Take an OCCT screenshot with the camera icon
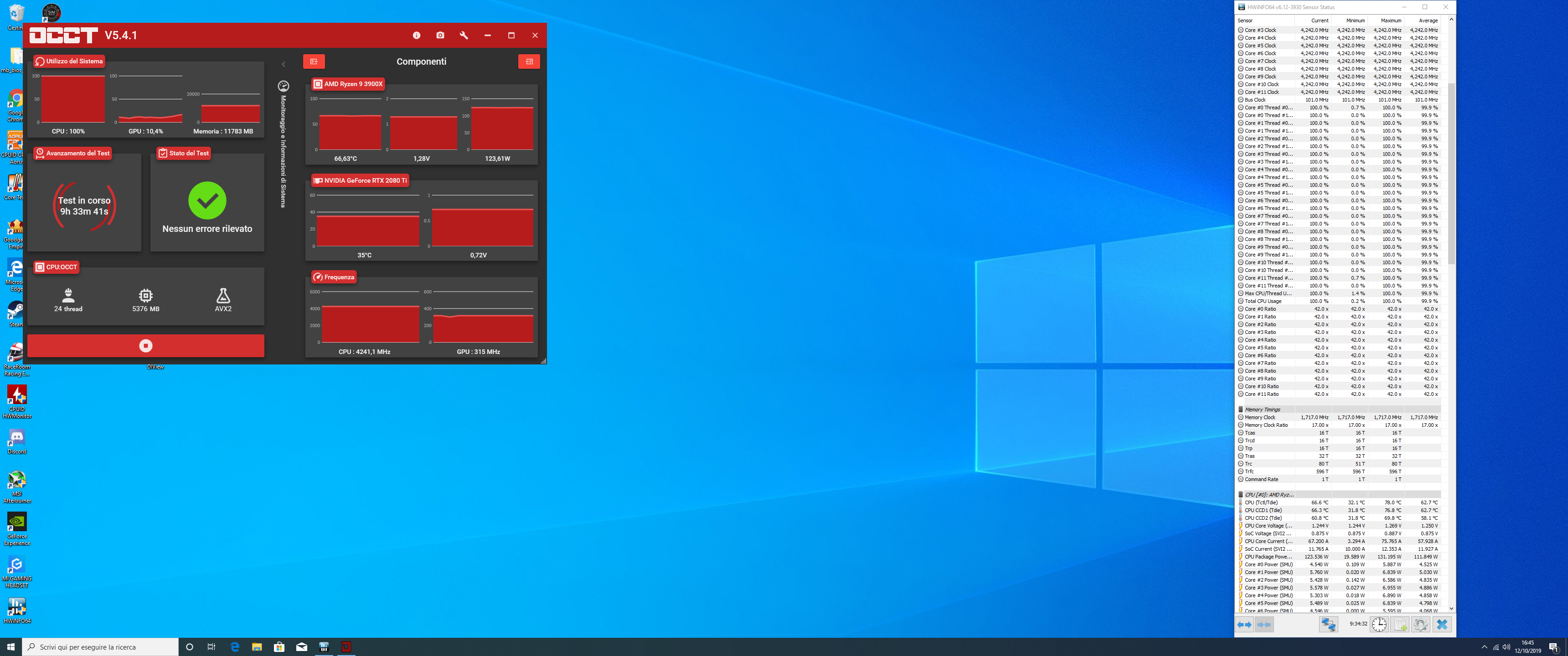This screenshot has width=1568, height=656. tap(440, 35)
